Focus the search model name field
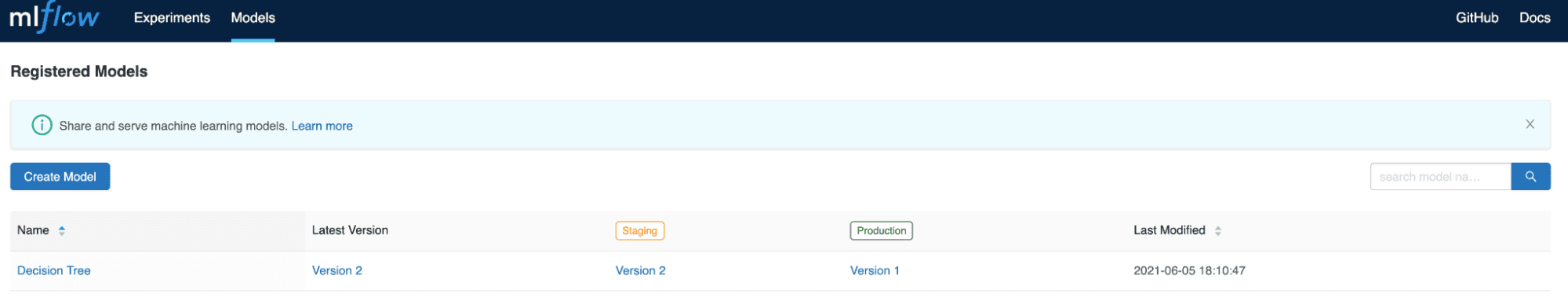The width and height of the screenshot is (1568, 297). (x=1440, y=177)
